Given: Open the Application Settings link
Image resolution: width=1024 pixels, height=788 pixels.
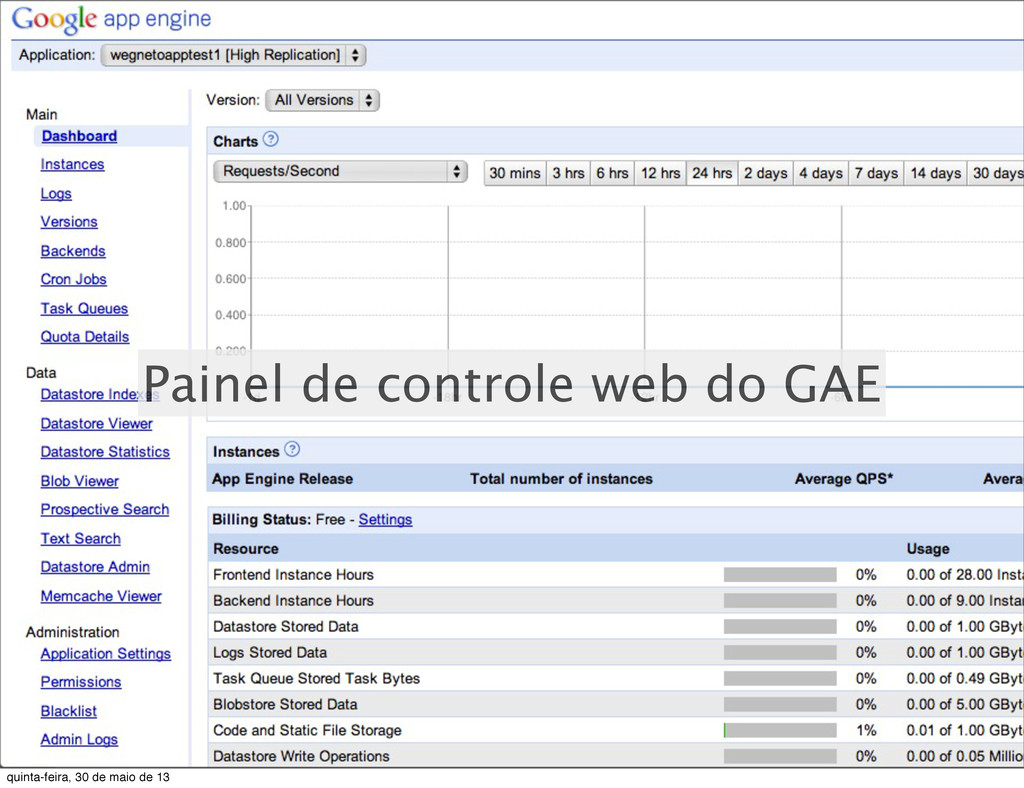Looking at the screenshot, I should tap(106, 654).
